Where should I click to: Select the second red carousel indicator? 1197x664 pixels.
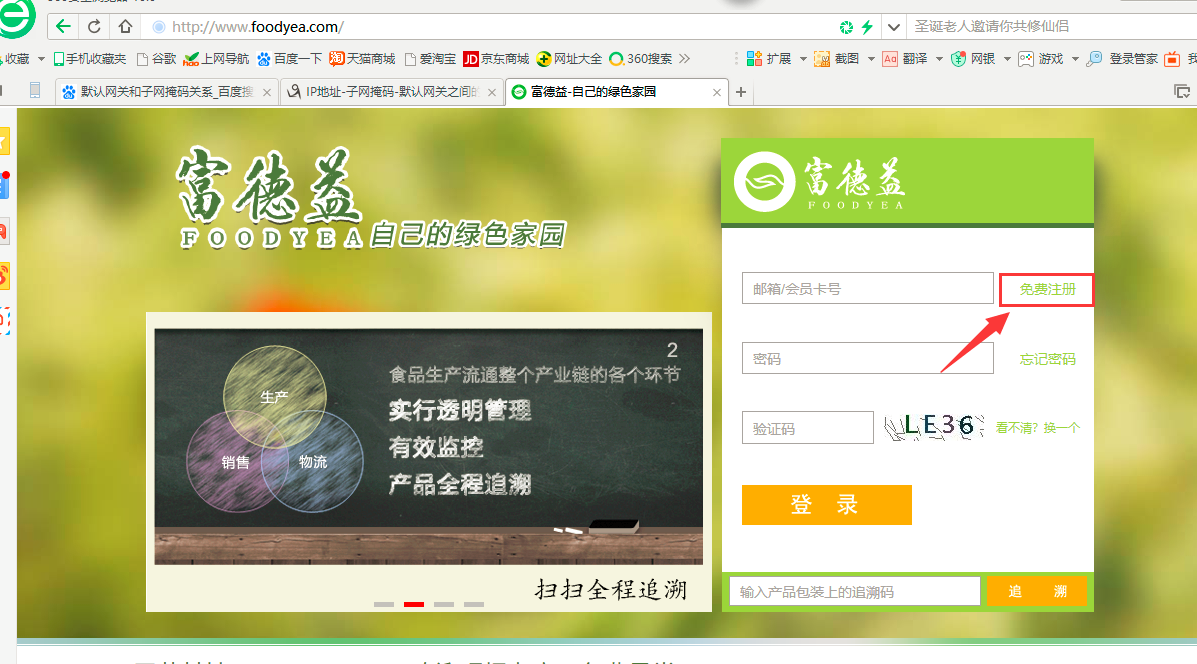414,604
